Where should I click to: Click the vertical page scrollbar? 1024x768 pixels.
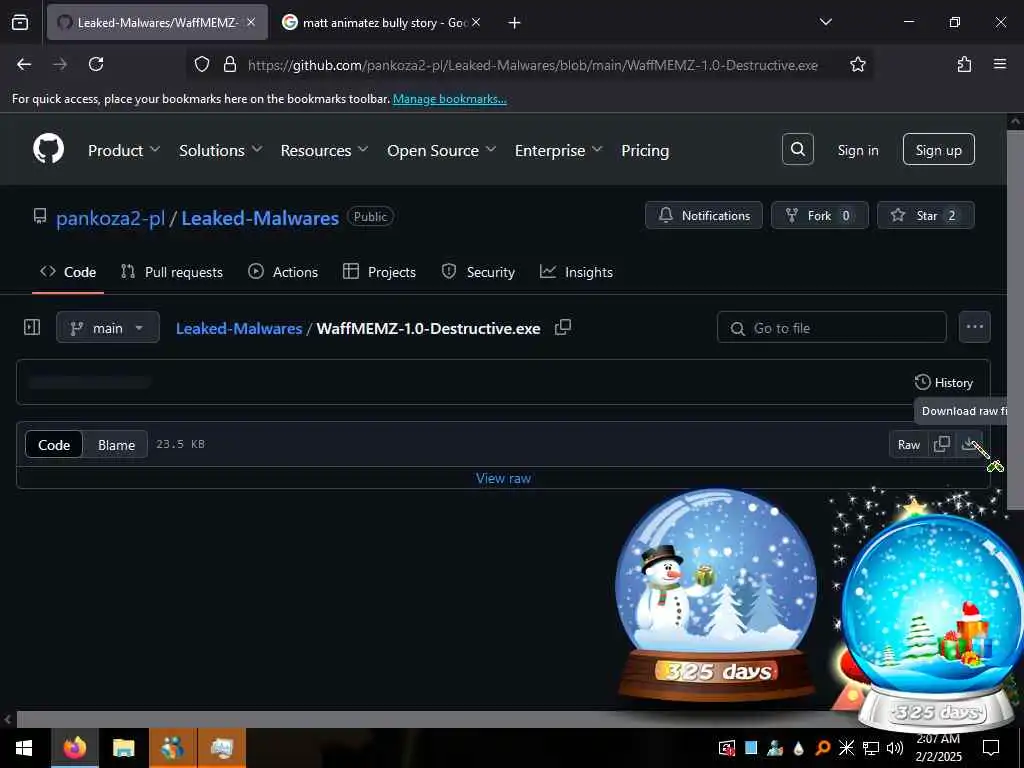click(1016, 320)
